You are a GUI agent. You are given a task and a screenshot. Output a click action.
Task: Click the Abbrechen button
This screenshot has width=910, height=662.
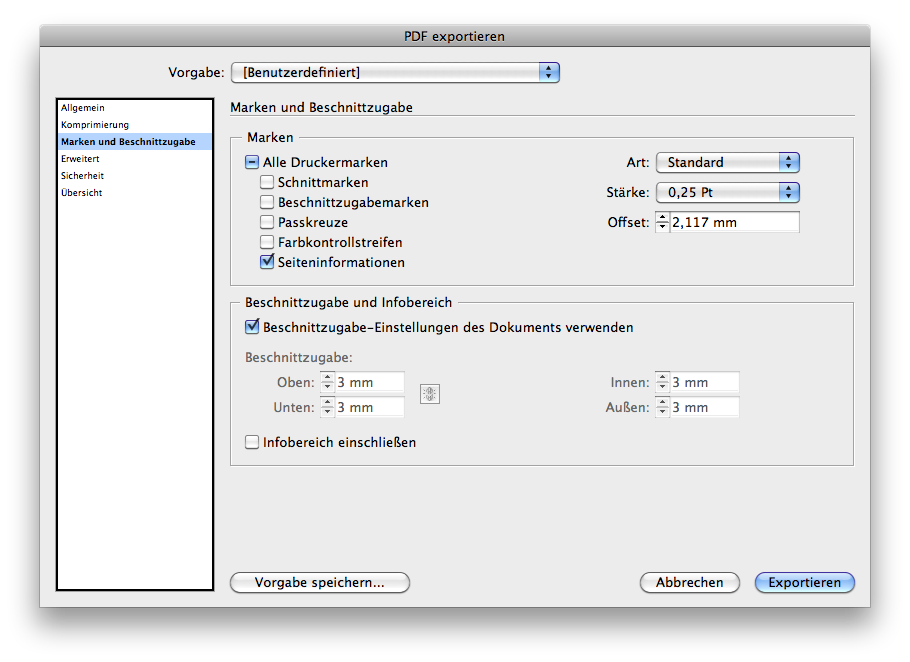pyautogui.click(x=689, y=583)
